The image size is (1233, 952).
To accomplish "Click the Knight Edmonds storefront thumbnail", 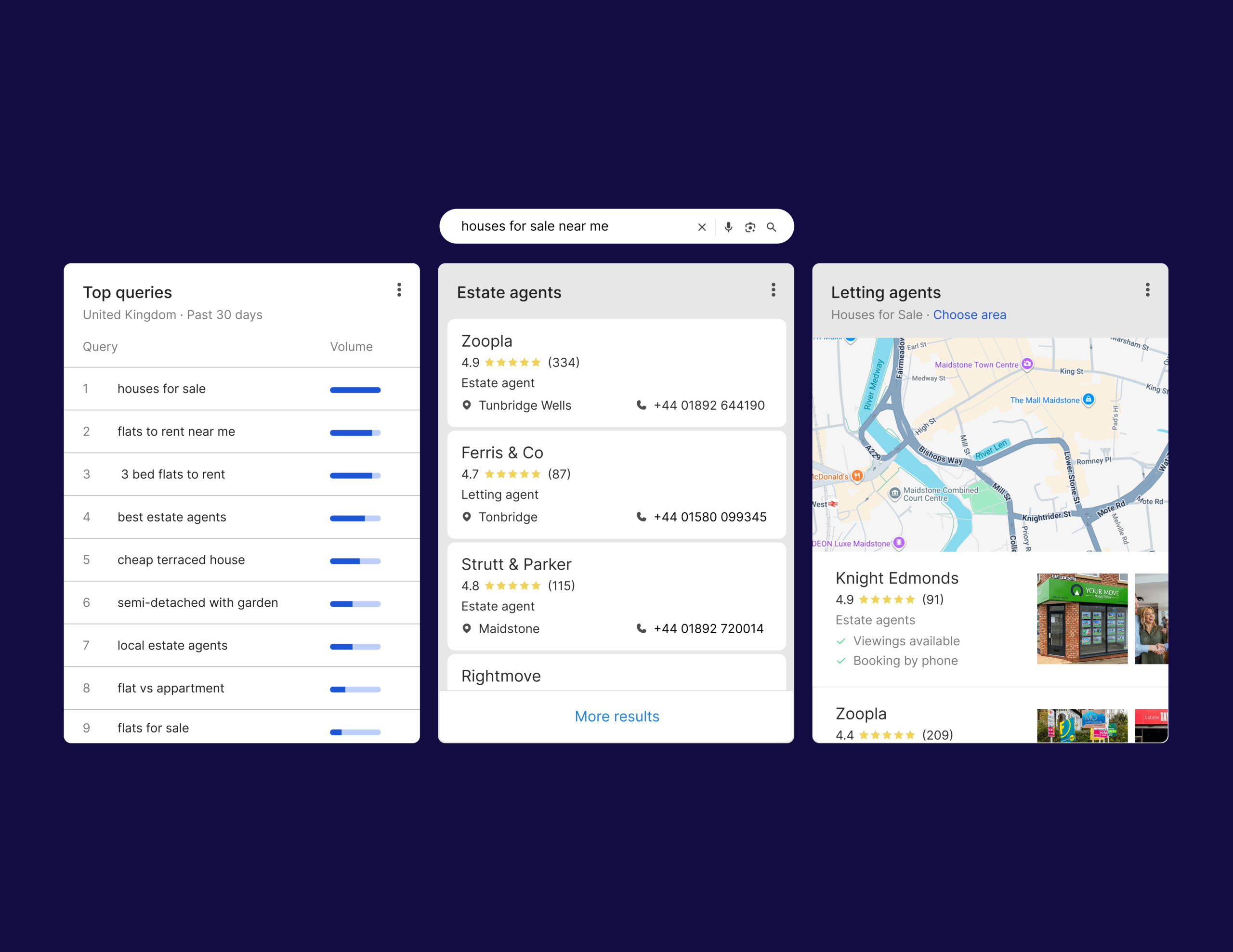I will pos(1081,618).
